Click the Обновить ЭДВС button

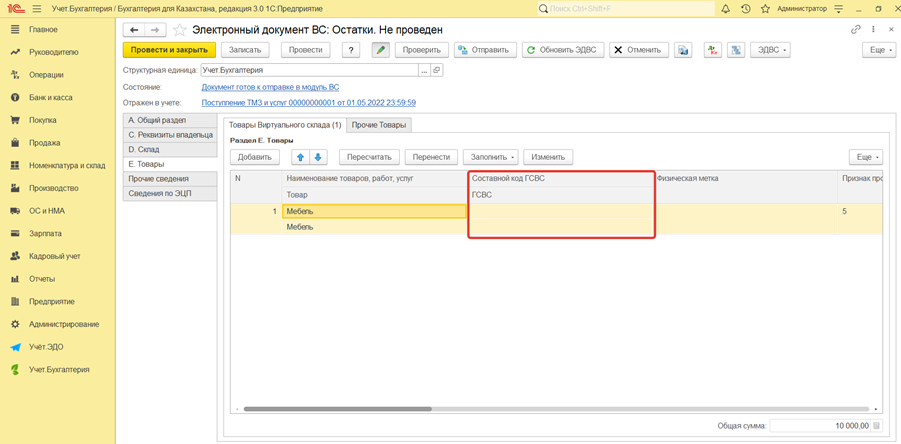[563, 50]
